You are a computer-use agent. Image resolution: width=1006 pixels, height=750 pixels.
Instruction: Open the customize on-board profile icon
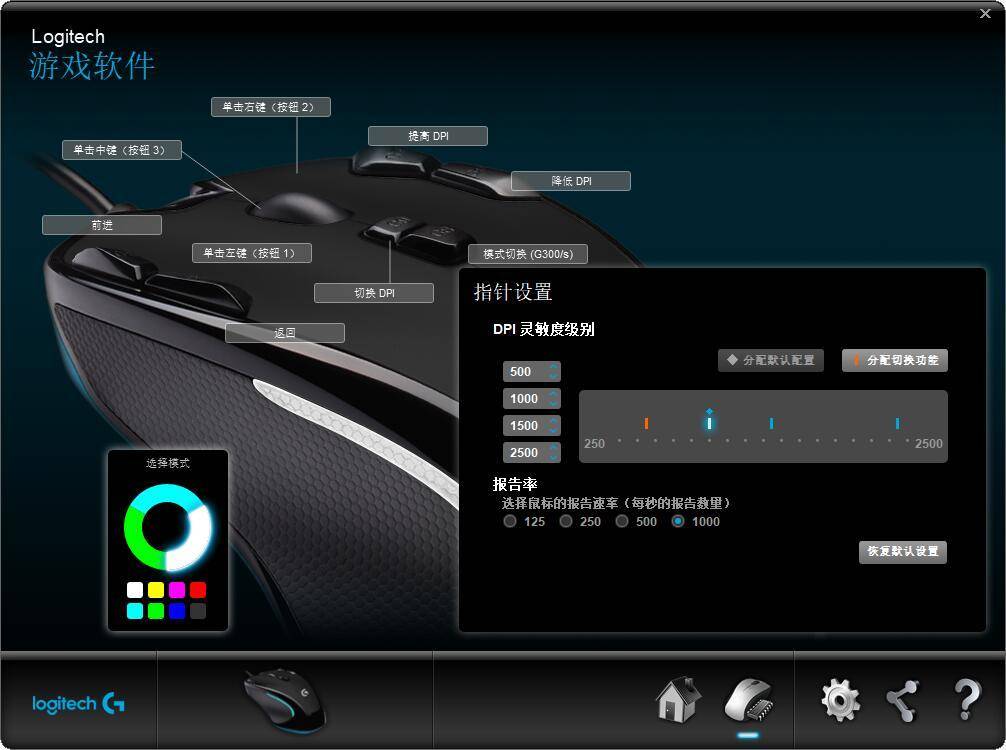pos(748,701)
